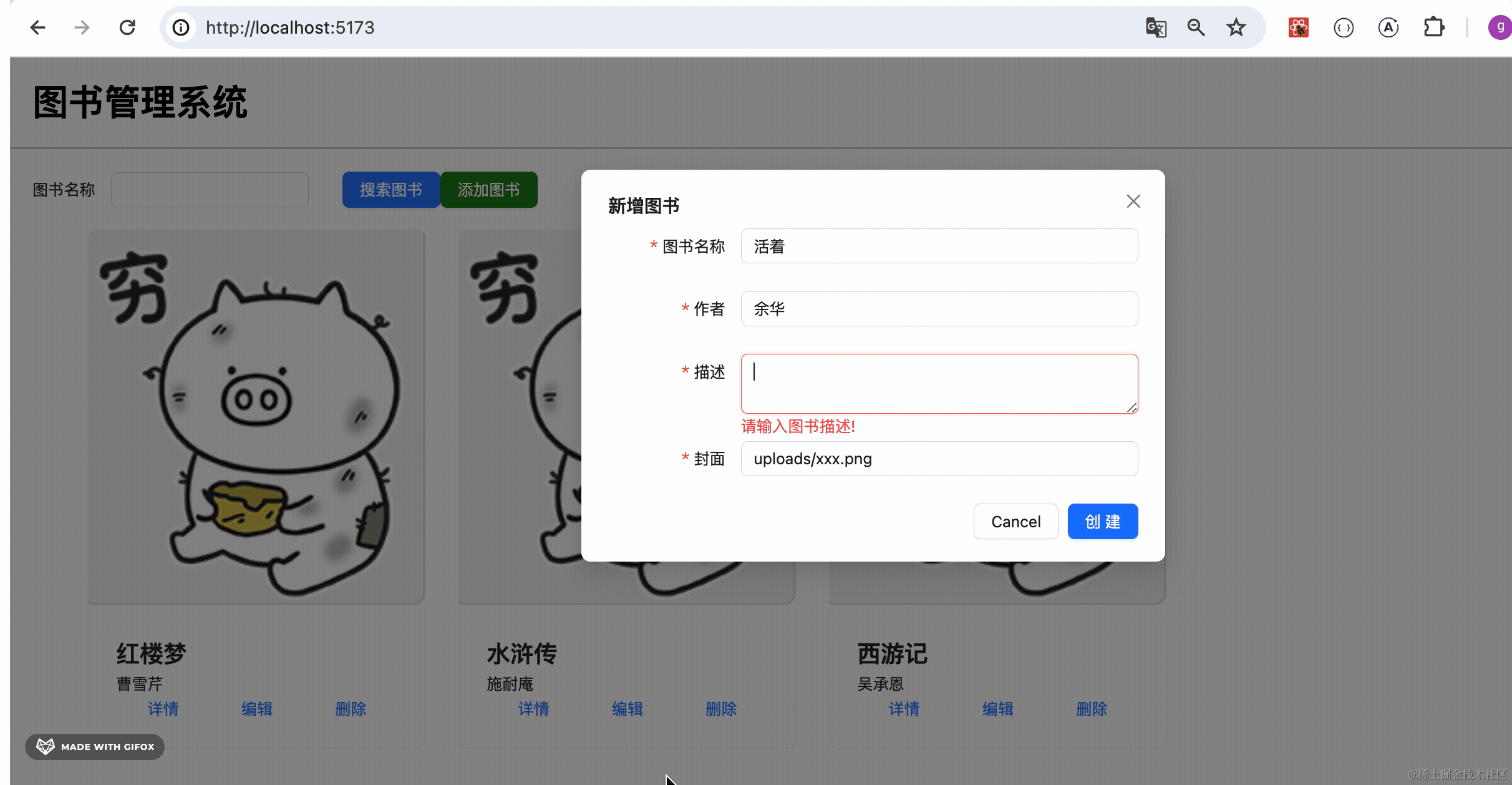Open the Google Translate icon

coord(1156,27)
